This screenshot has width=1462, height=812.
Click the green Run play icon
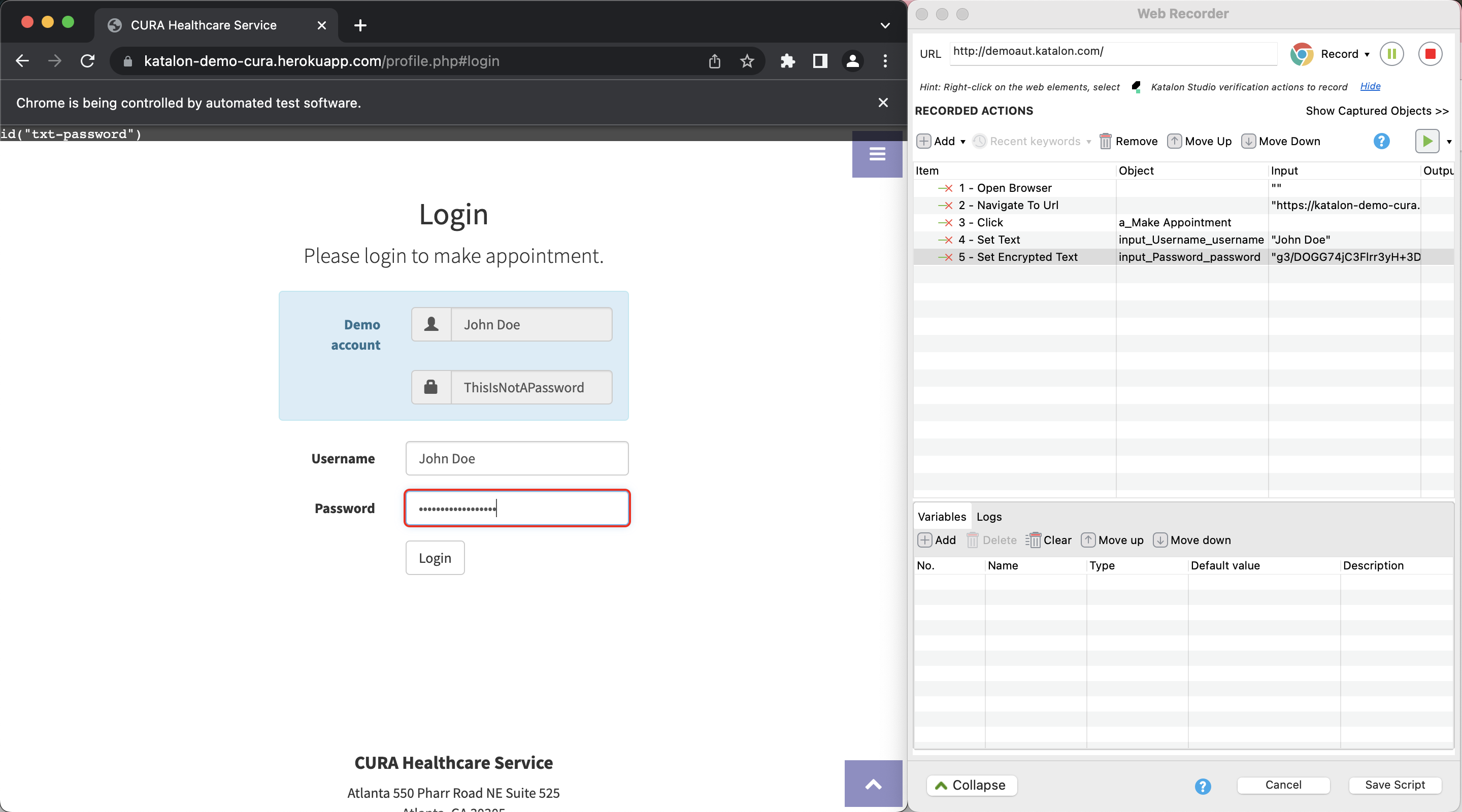tap(1427, 141)
